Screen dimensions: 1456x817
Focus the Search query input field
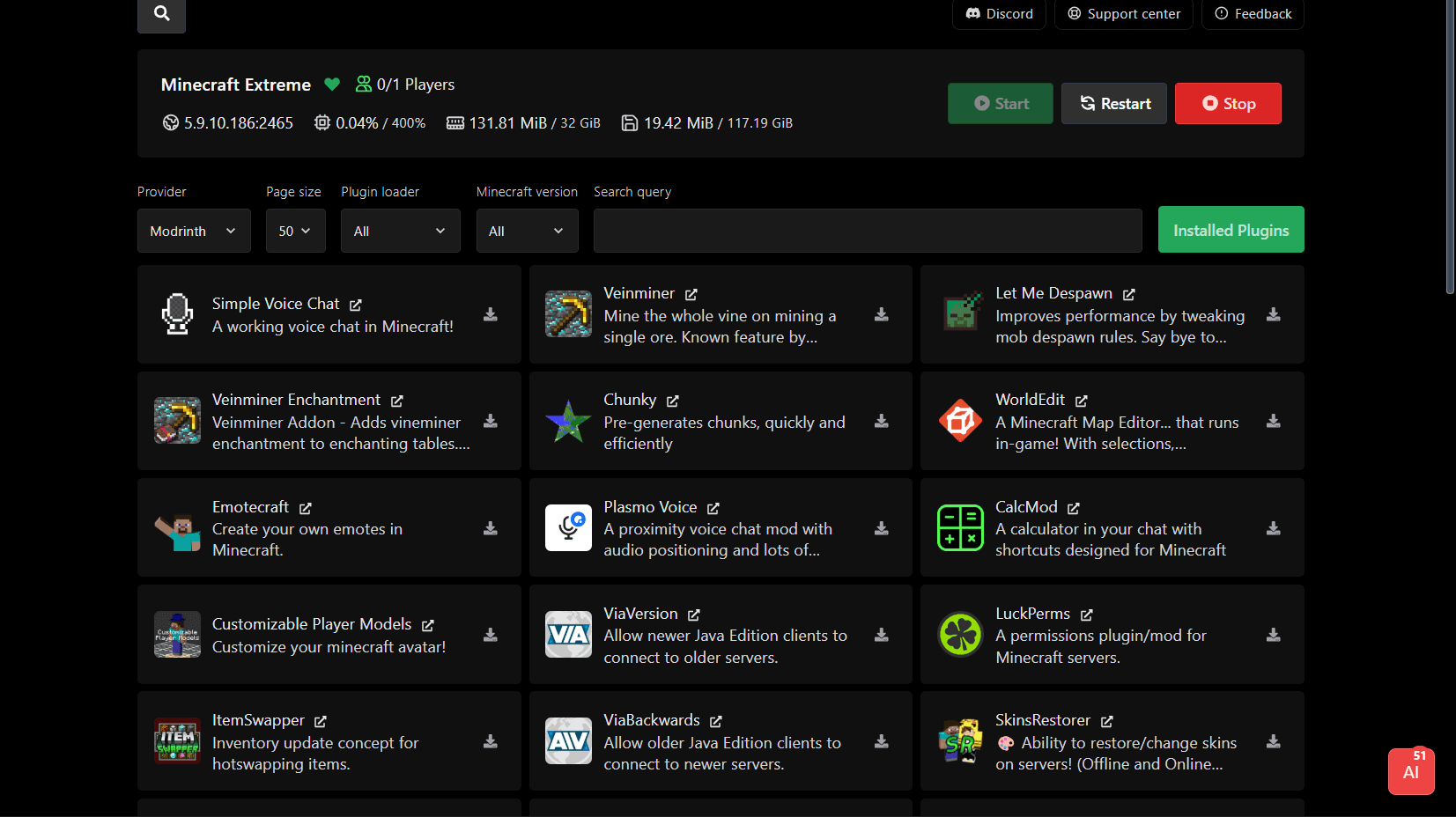pos(868,231)
